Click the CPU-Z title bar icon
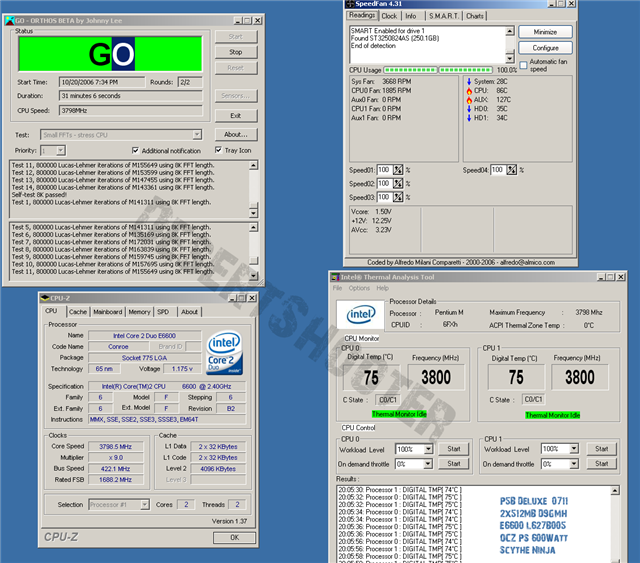Viewport: 640px width, 563px height. (45, 298)
